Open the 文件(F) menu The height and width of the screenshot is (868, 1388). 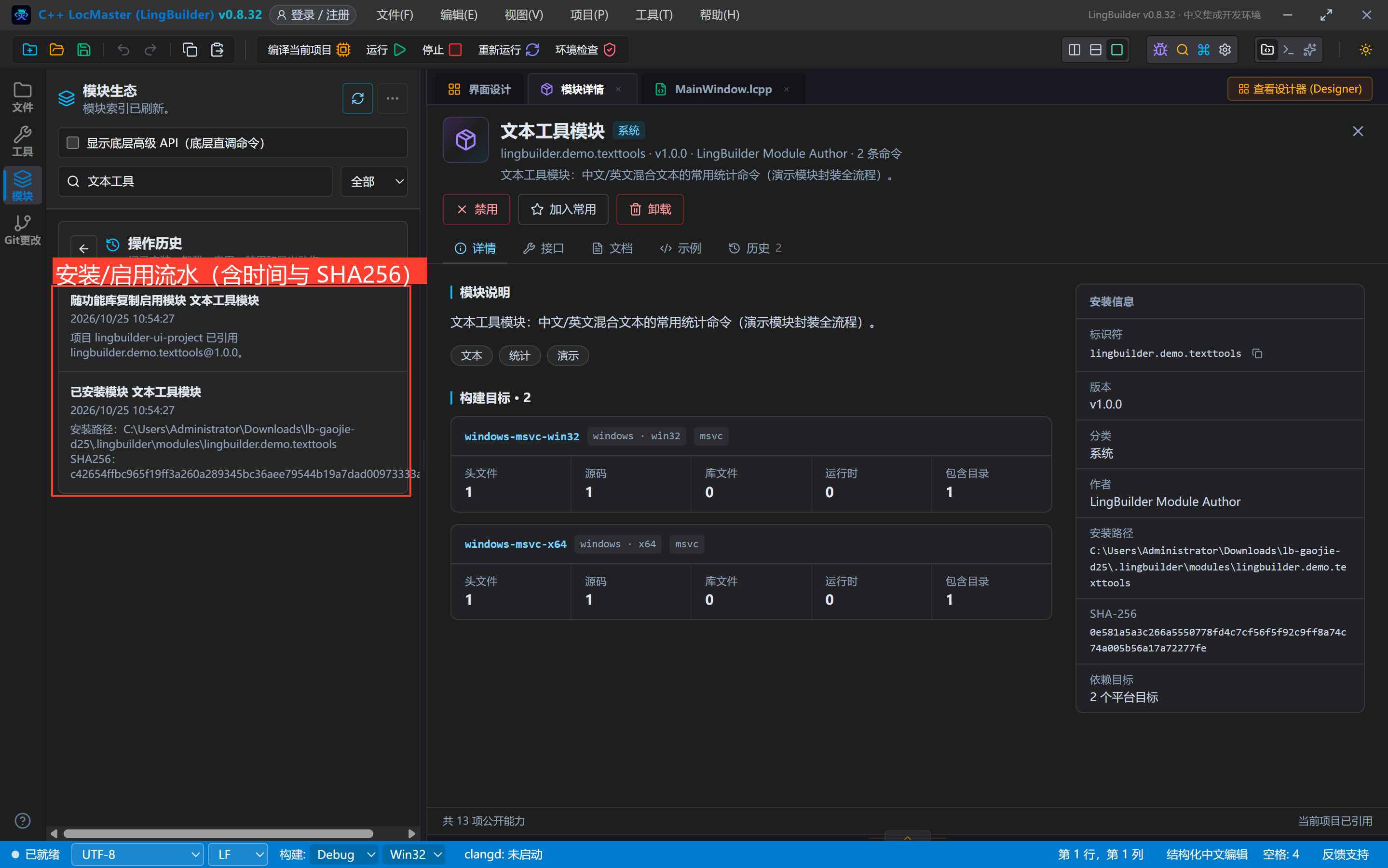pyautogui.click(x=395, y=15)
